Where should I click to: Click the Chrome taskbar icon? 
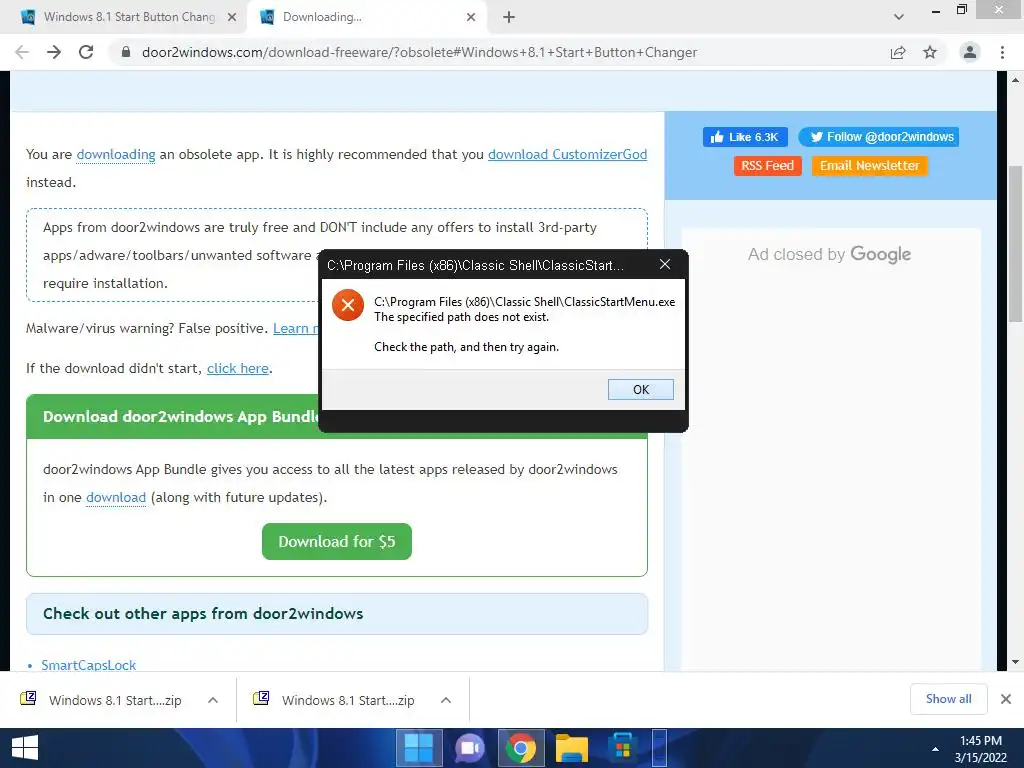pos(520,748)
